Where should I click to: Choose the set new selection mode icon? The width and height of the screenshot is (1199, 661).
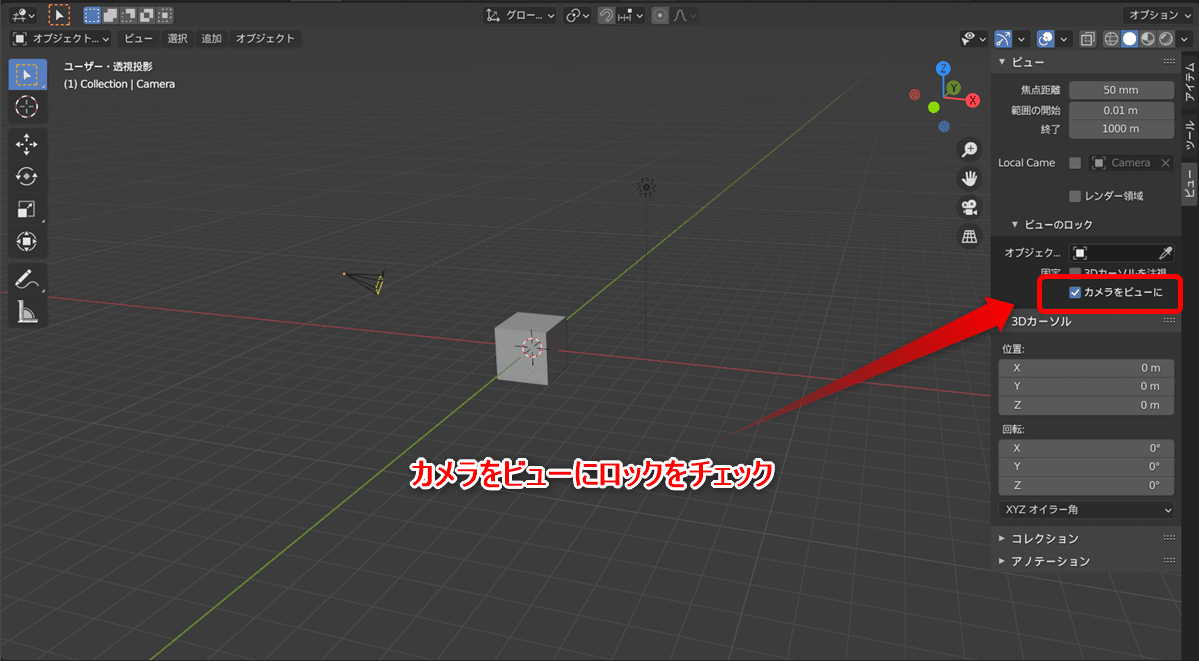click(x=92, y=15)
